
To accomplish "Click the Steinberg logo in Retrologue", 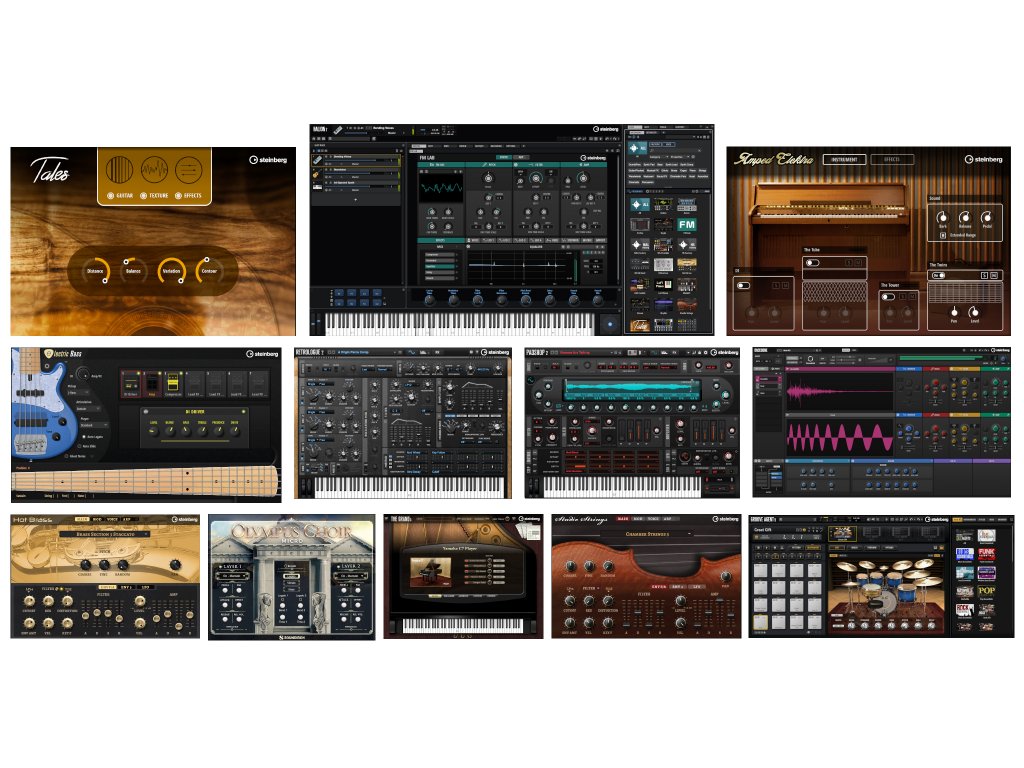I will [495, 353].
